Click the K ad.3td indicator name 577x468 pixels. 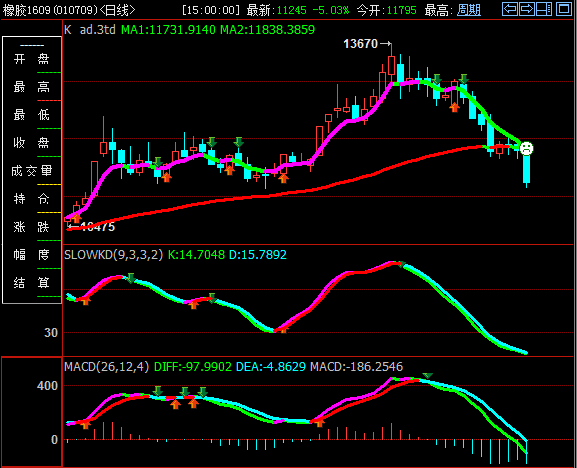coord(90,30)
